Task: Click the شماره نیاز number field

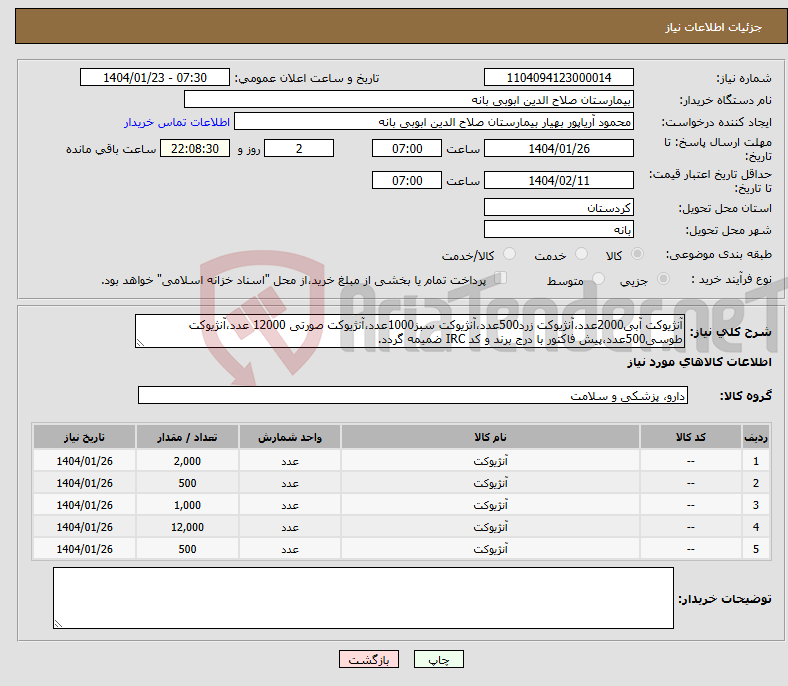Action: coord(559,78)
